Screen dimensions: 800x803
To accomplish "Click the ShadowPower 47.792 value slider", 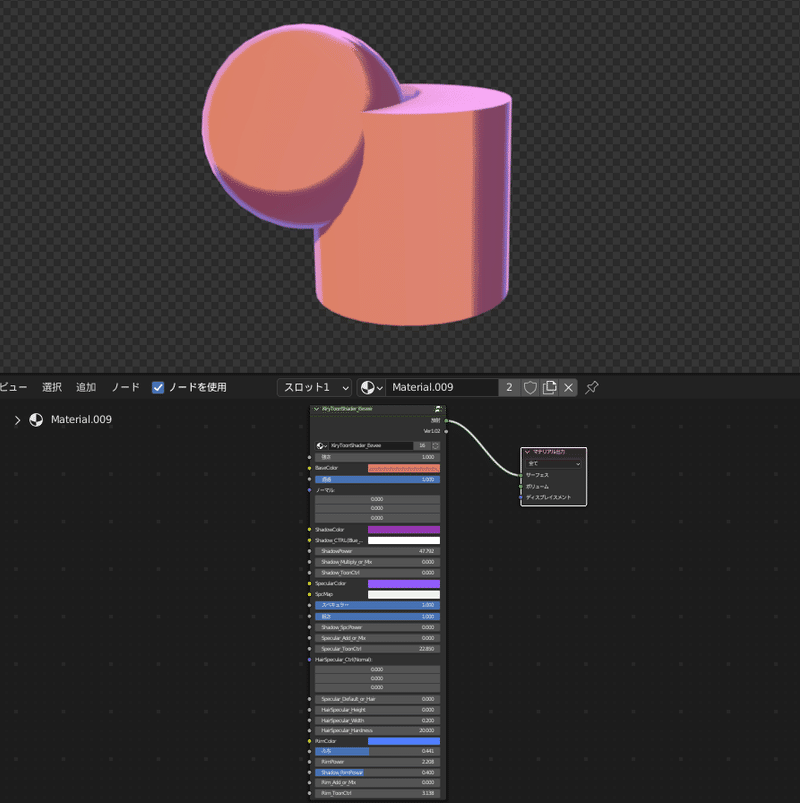I will (377, 552).
